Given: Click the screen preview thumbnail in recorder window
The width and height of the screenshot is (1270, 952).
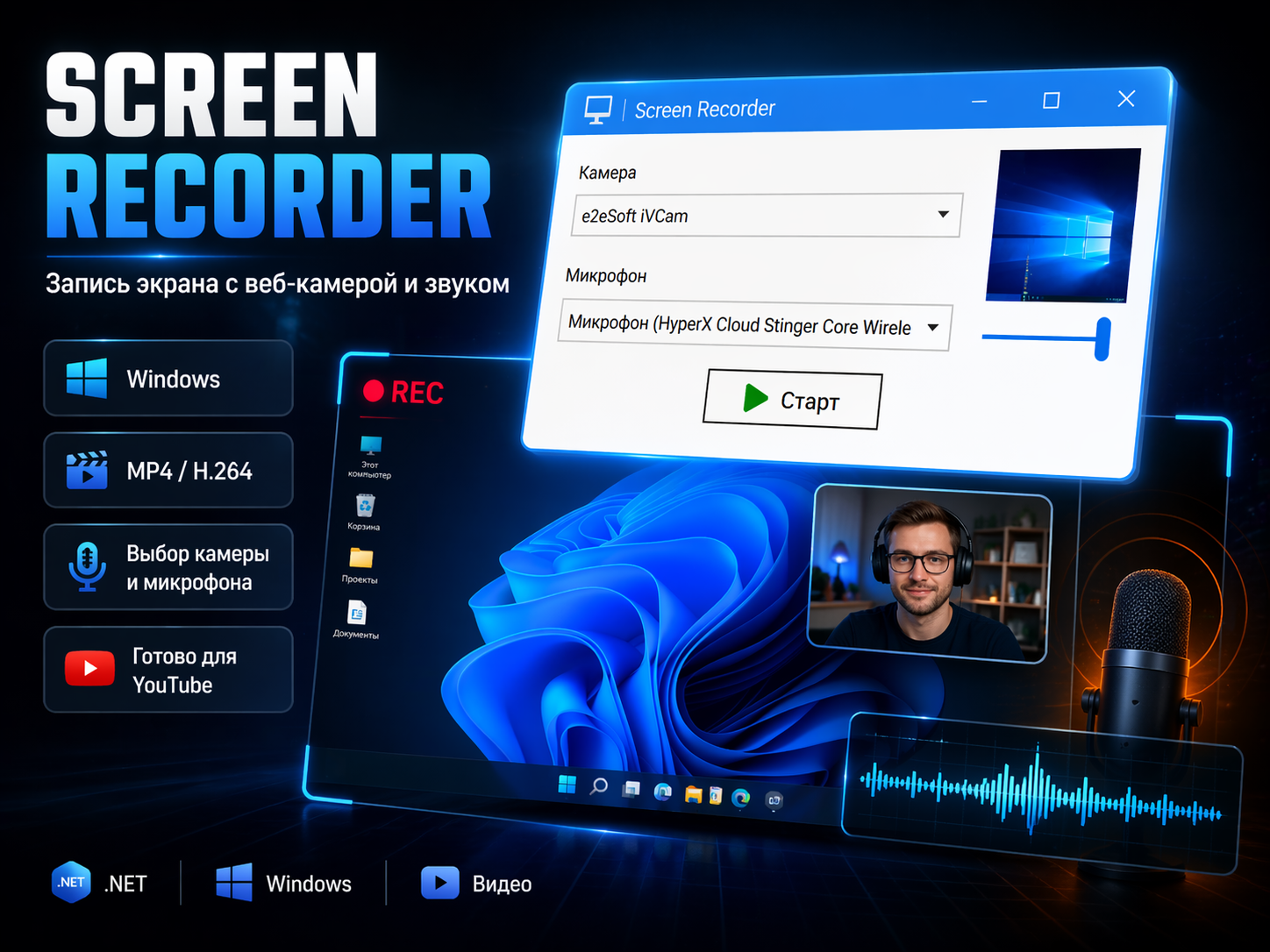Looking at the screenshot, I should click(x=1062, y=224).
